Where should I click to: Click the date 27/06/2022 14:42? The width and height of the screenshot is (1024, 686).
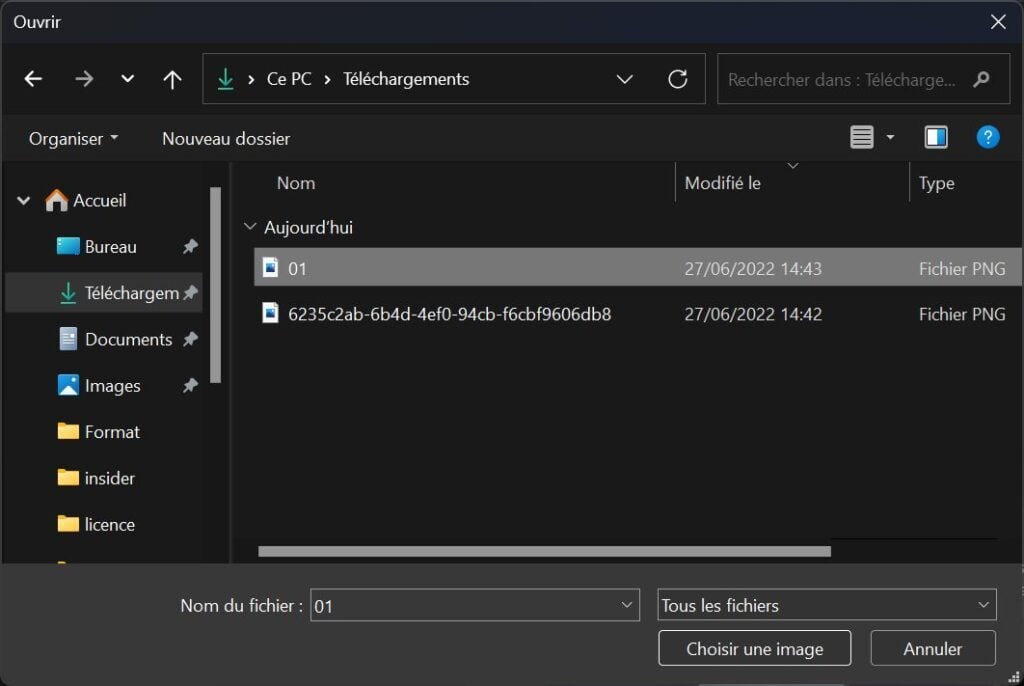[753, 314]
